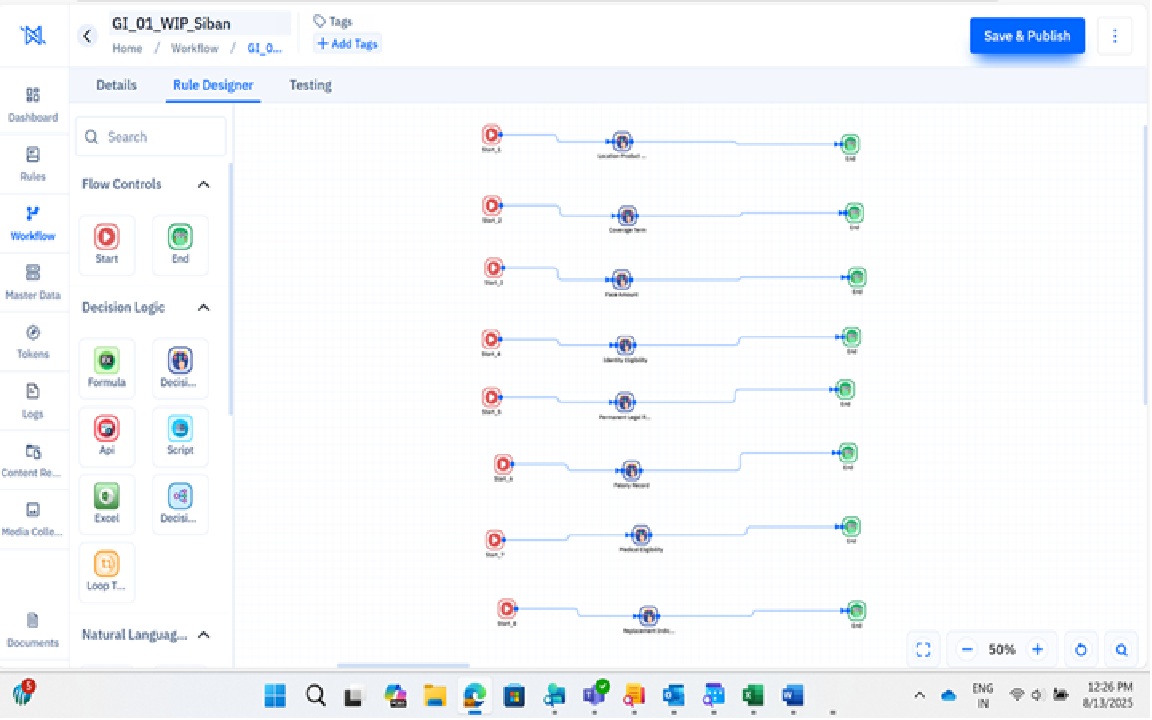Click the GI_0... breadcrumb link
Viewport: 1152px width, 720px height.
(x=264, y=48)
